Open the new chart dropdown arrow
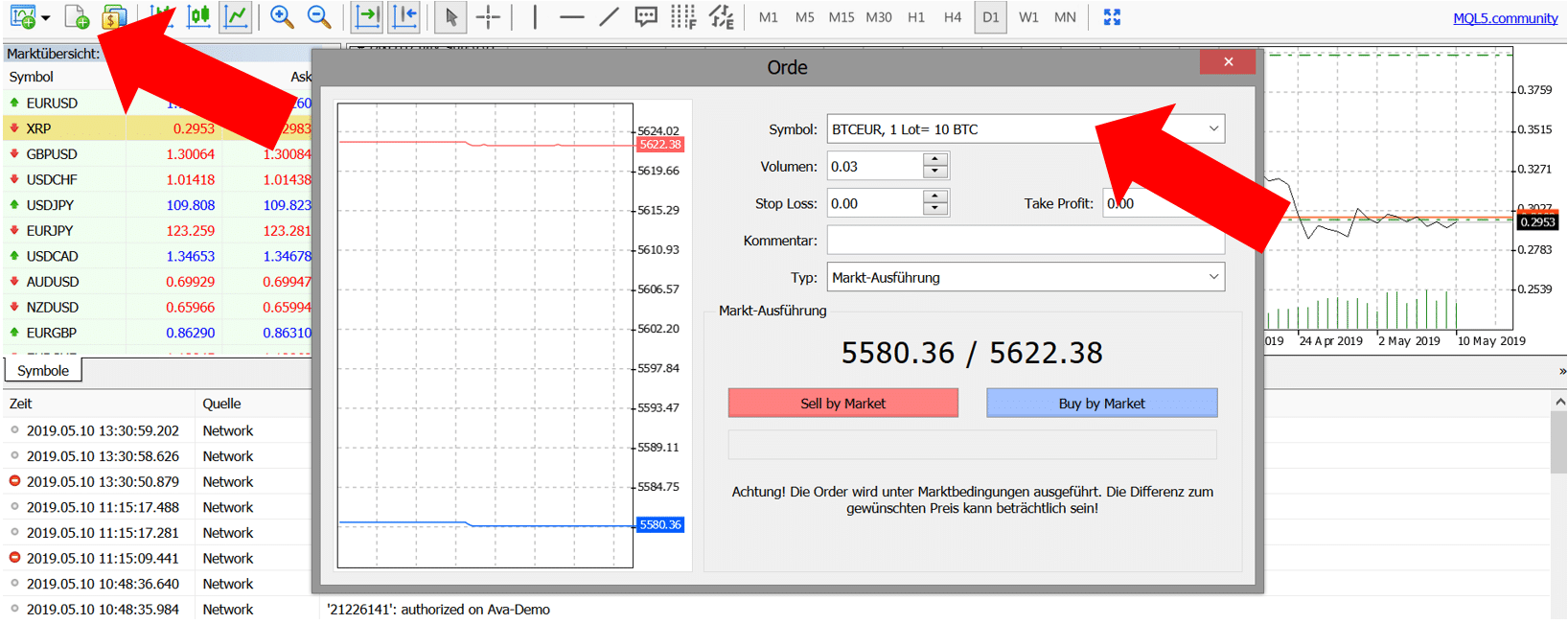Viewport: 1568px width, 624px height. (x=45, y=18)
